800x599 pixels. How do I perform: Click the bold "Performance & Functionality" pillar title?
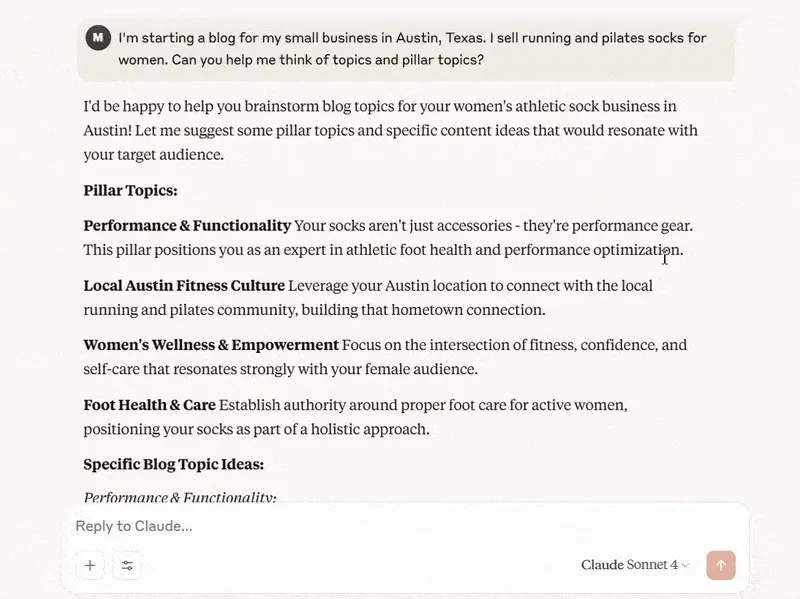[187, 226]
